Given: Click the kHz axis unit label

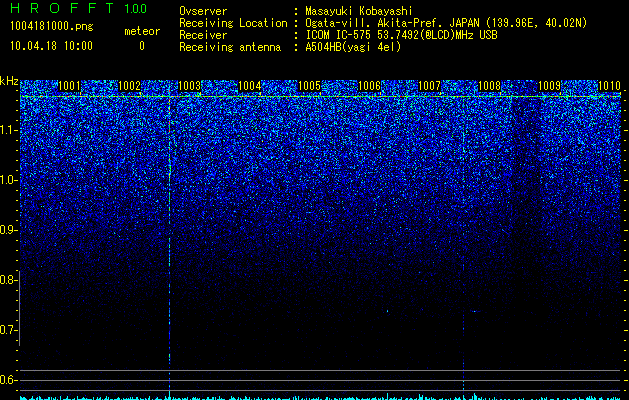Looking at the screenshot, I should pyautogui.click(x=9, y=82).
